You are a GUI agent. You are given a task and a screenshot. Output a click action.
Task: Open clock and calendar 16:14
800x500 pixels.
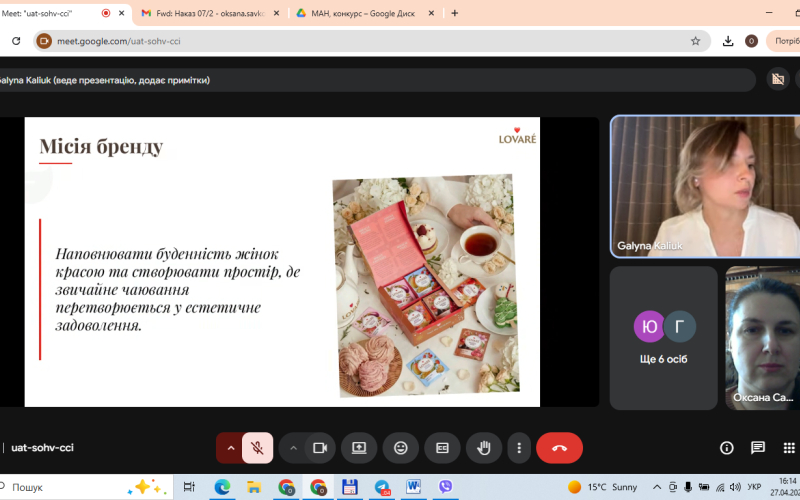point(785,487)
